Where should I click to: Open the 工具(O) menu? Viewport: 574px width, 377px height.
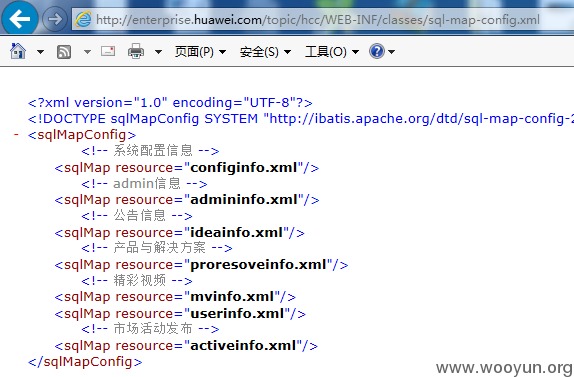tap(332, 52)
